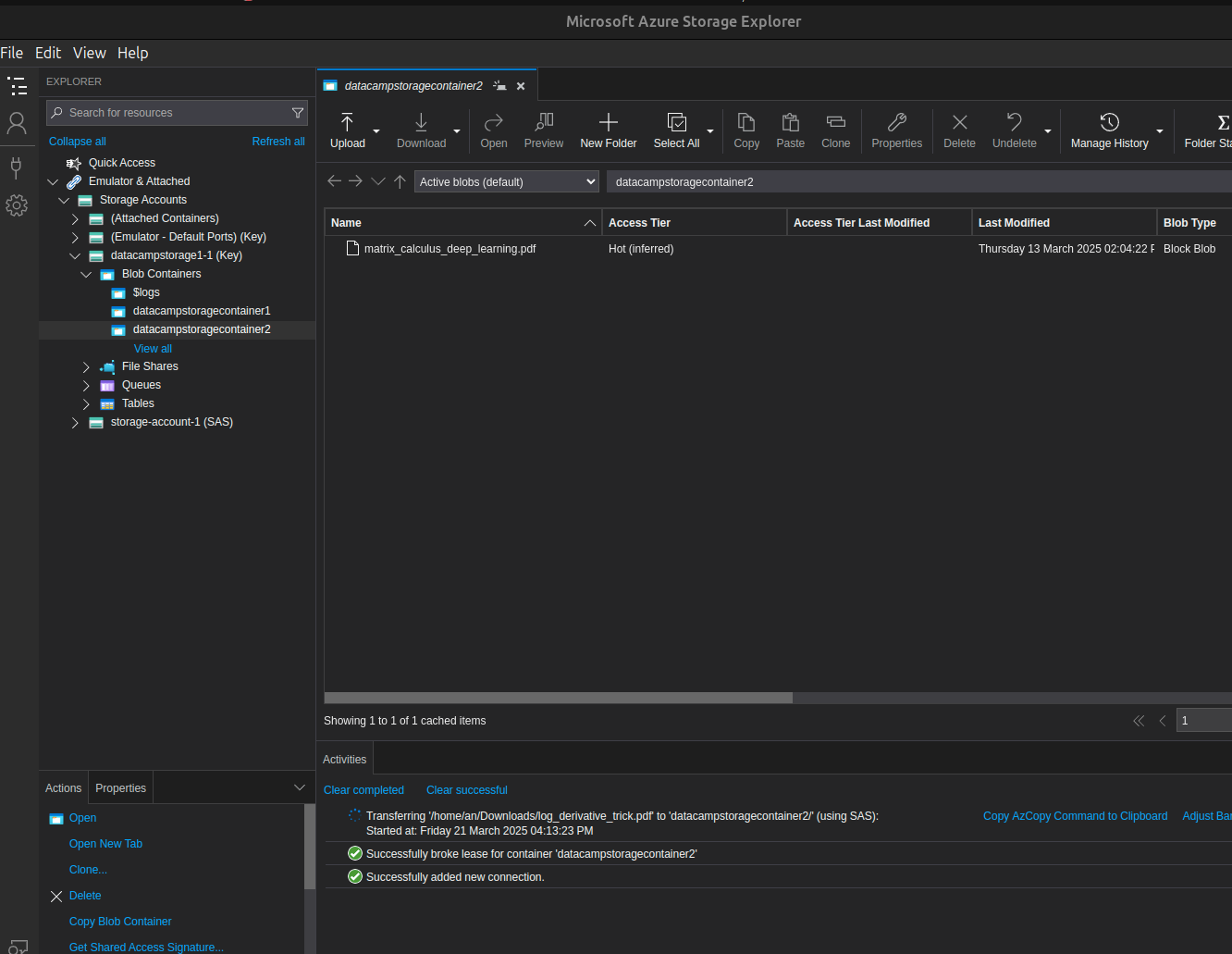Expand the File Shares node
The image size is (1232, 954).
[86, 367]
